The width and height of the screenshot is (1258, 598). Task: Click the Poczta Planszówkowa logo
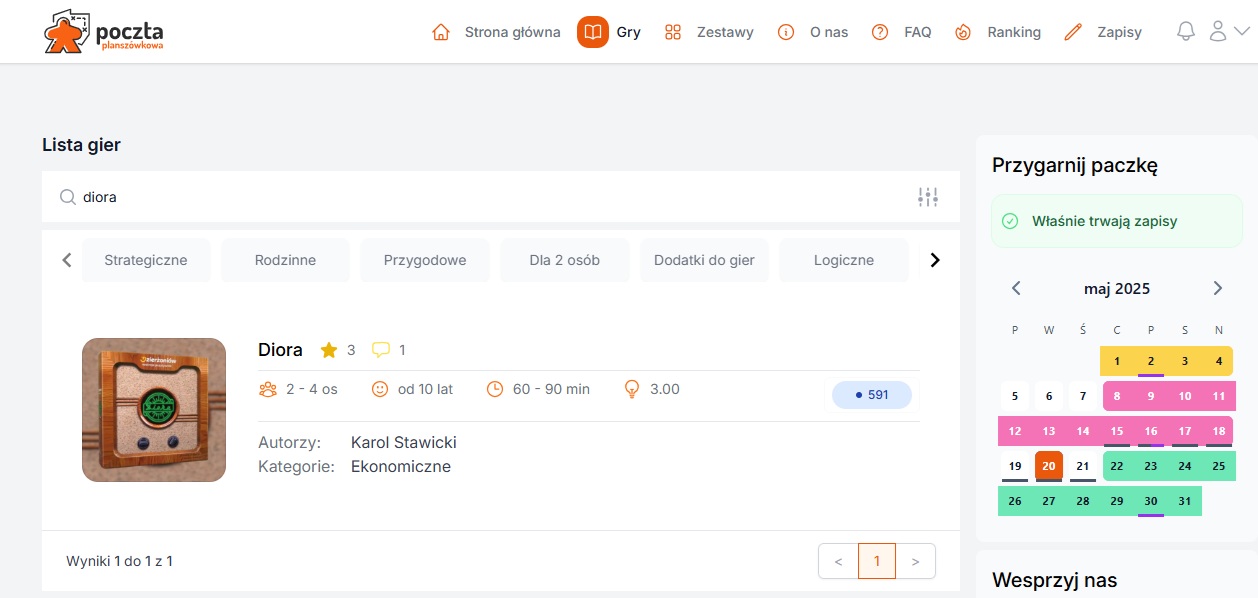(x=104, y=32)
